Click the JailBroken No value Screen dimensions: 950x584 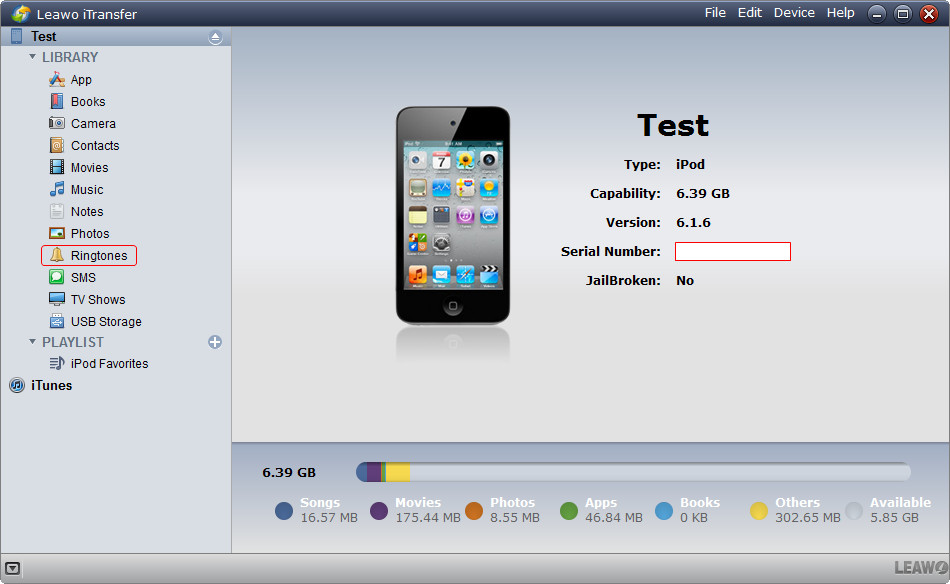click(x=685, y=280)
